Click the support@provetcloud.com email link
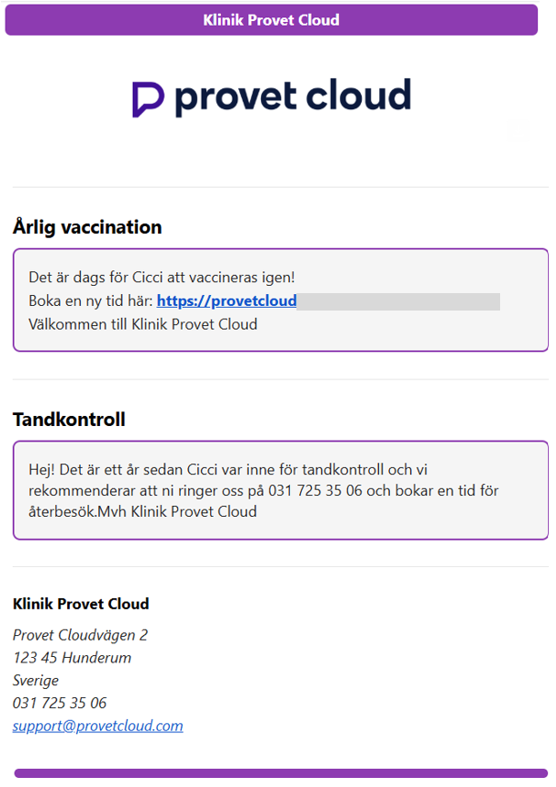556x787 pixels. coord(98,726)
